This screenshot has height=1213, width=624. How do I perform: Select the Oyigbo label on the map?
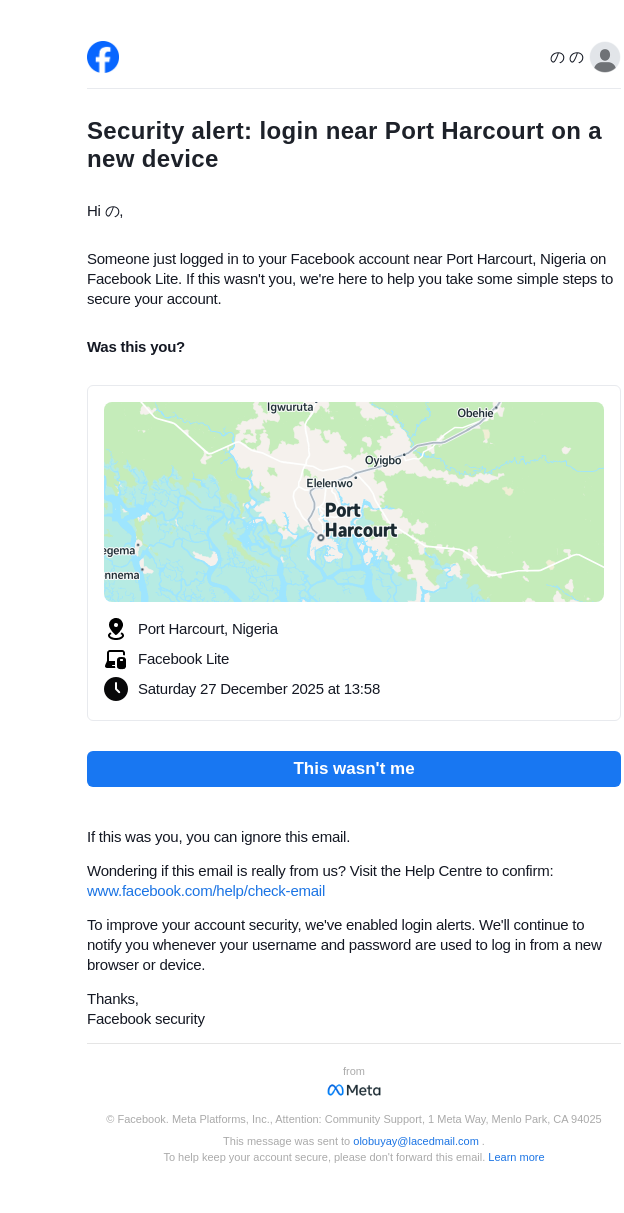[x=382, y=460]
